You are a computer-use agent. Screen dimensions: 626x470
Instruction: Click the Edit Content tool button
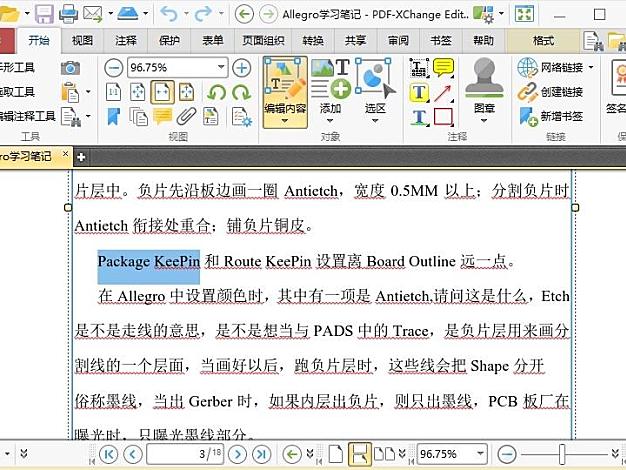tap(285, 92)
